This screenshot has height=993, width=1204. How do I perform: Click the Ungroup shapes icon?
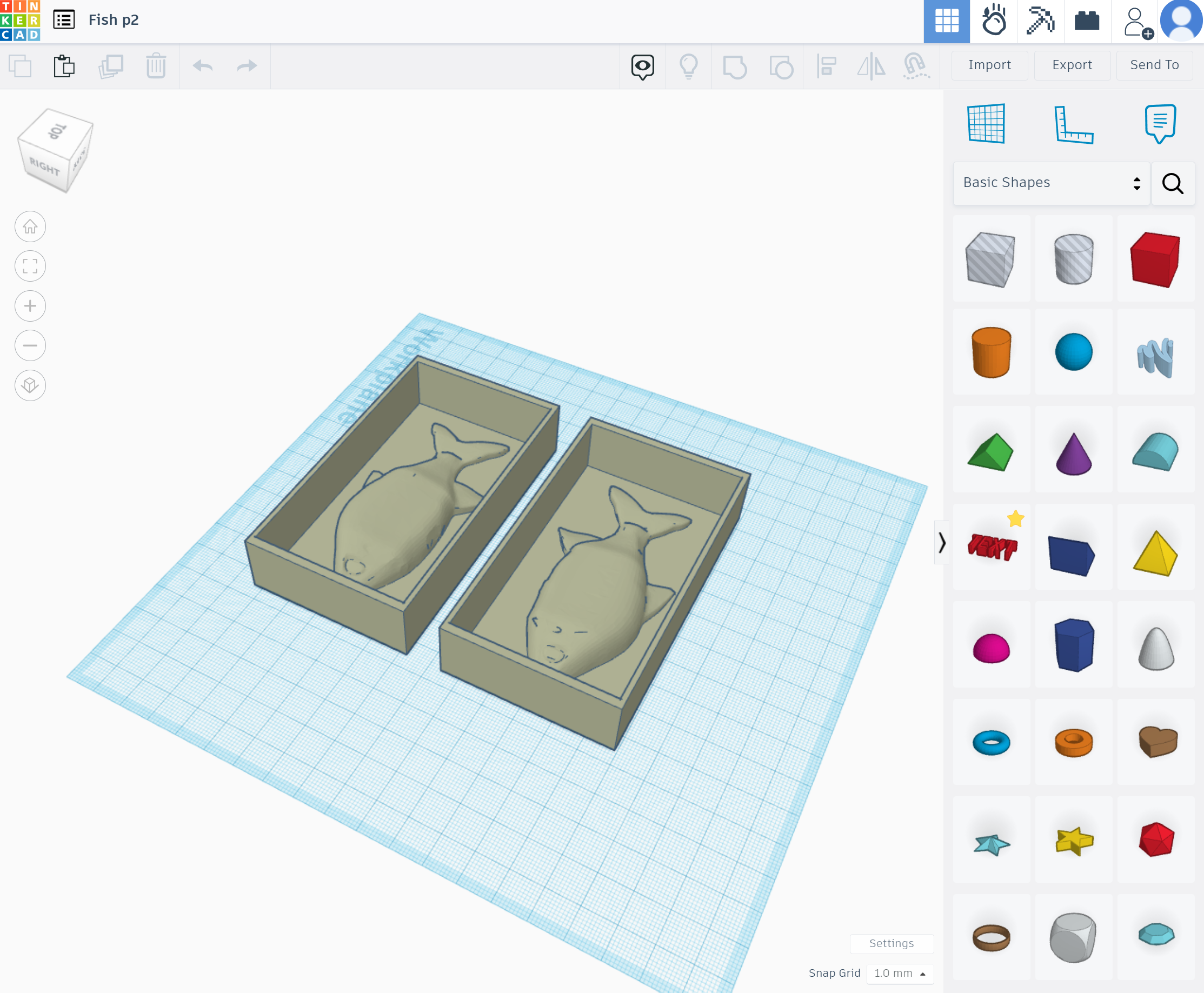click(x=781, y=66)
